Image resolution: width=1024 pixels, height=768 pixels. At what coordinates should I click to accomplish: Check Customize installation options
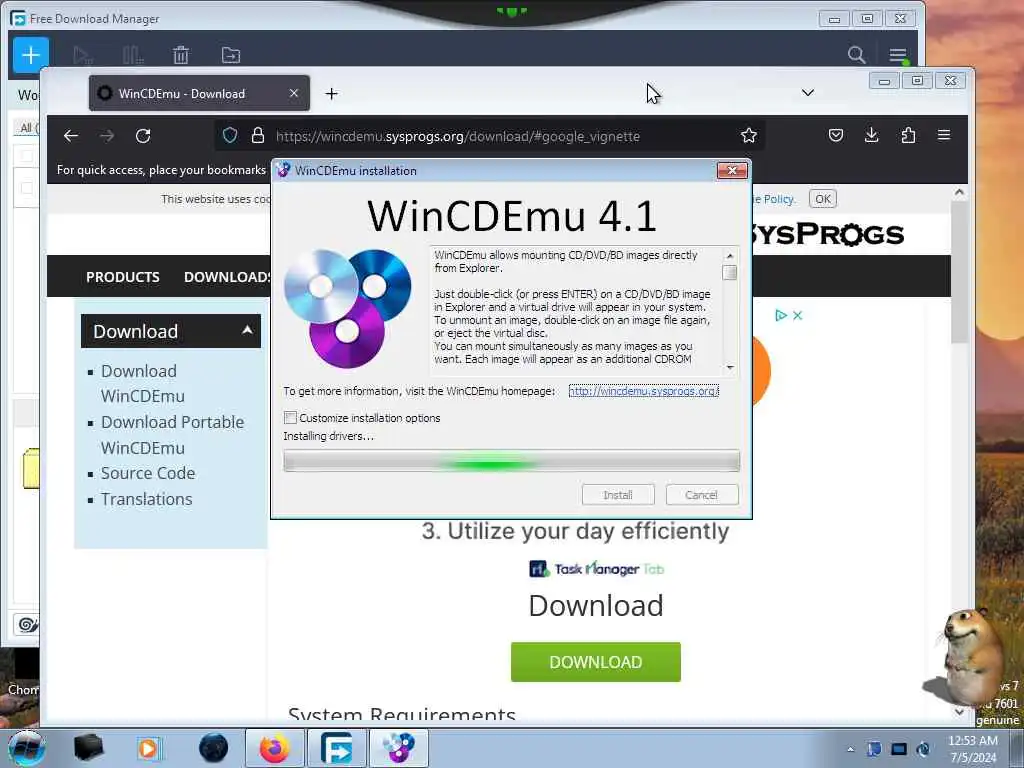pyautogui.click(x=291, y=418)
